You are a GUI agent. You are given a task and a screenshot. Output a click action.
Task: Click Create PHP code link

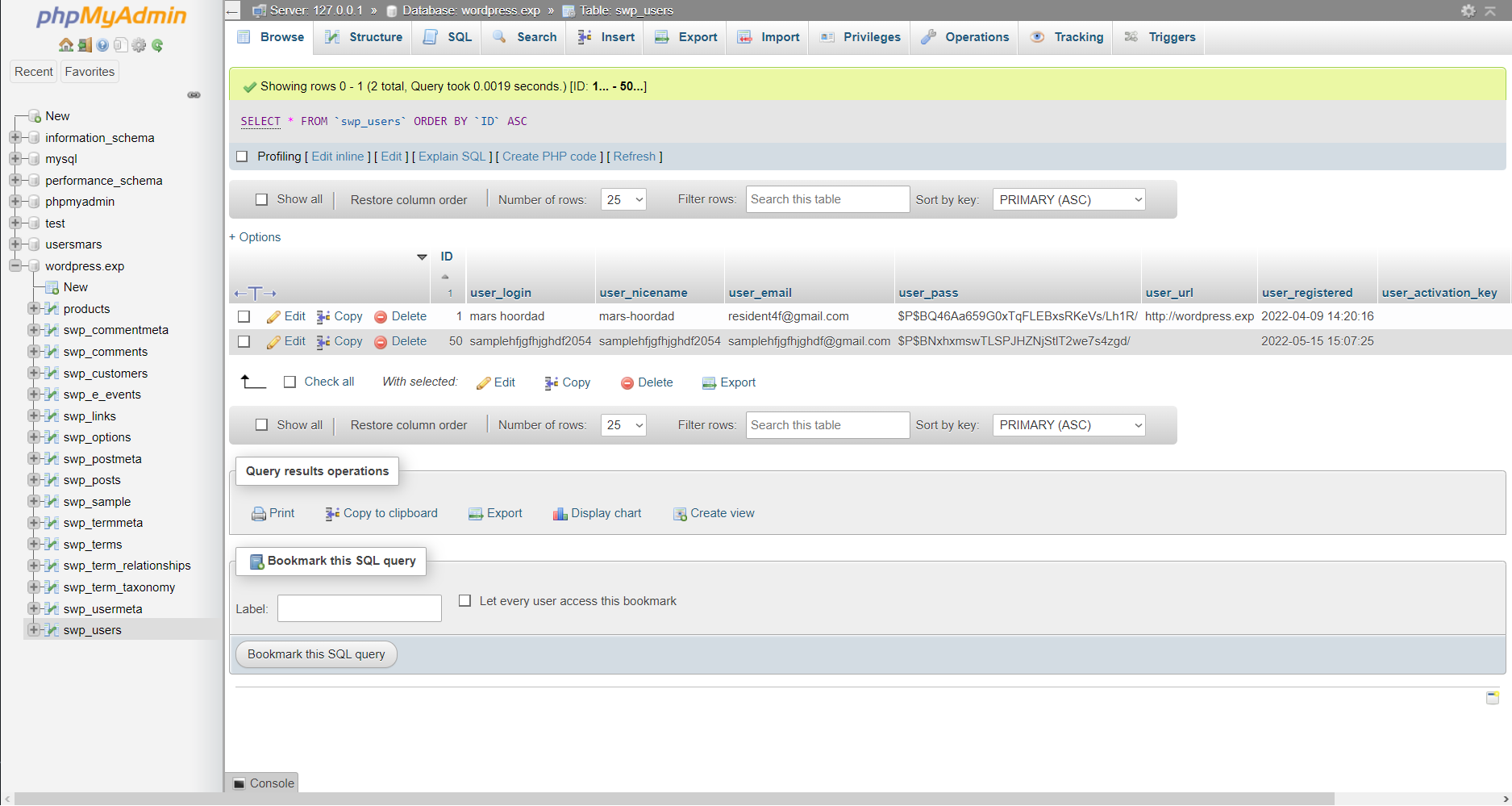(550, 157)
